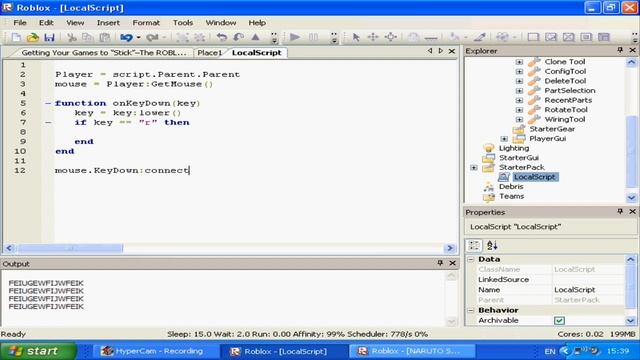Select RecentParts in the Explorer
Screen dimensions: 640x360
pyautogui.click(x=568, y=100)
